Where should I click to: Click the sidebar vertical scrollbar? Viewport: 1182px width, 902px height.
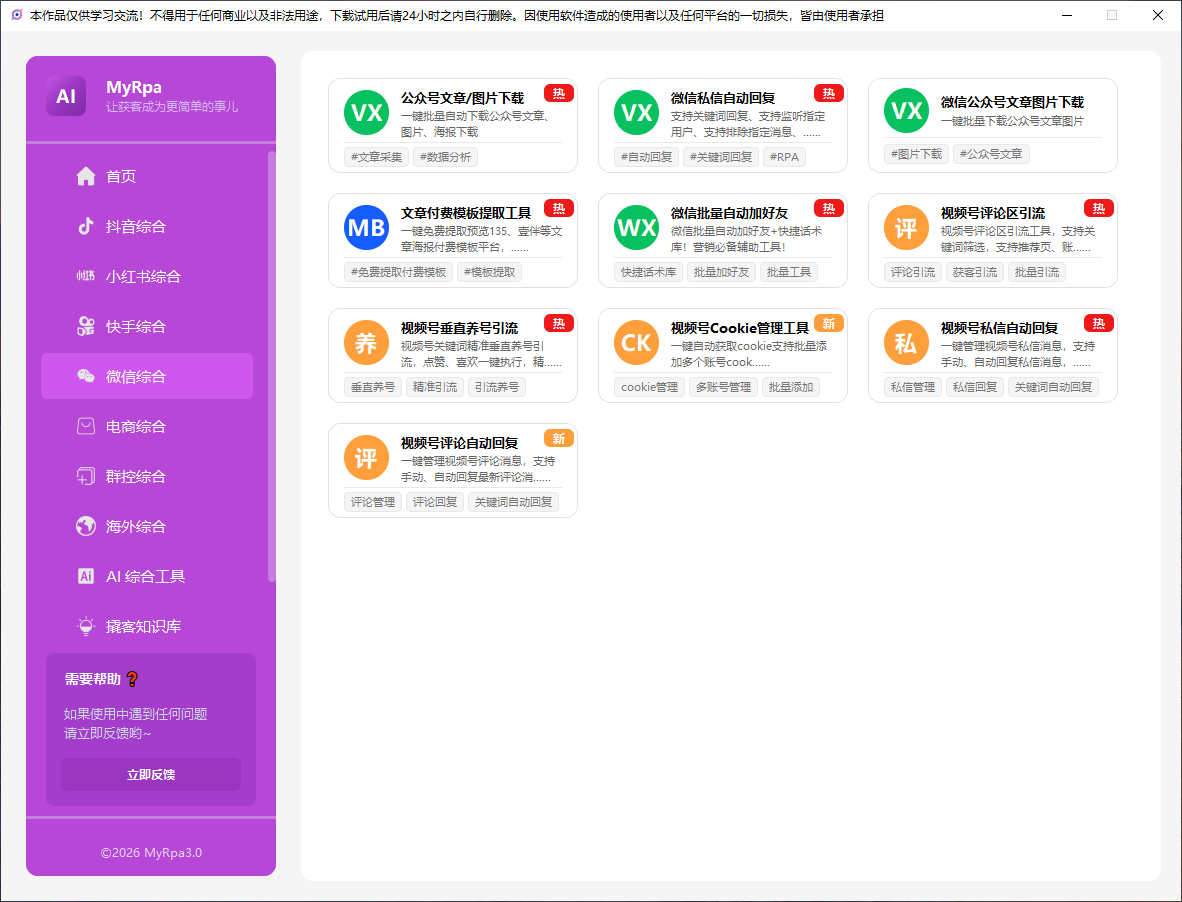point(271,366)
